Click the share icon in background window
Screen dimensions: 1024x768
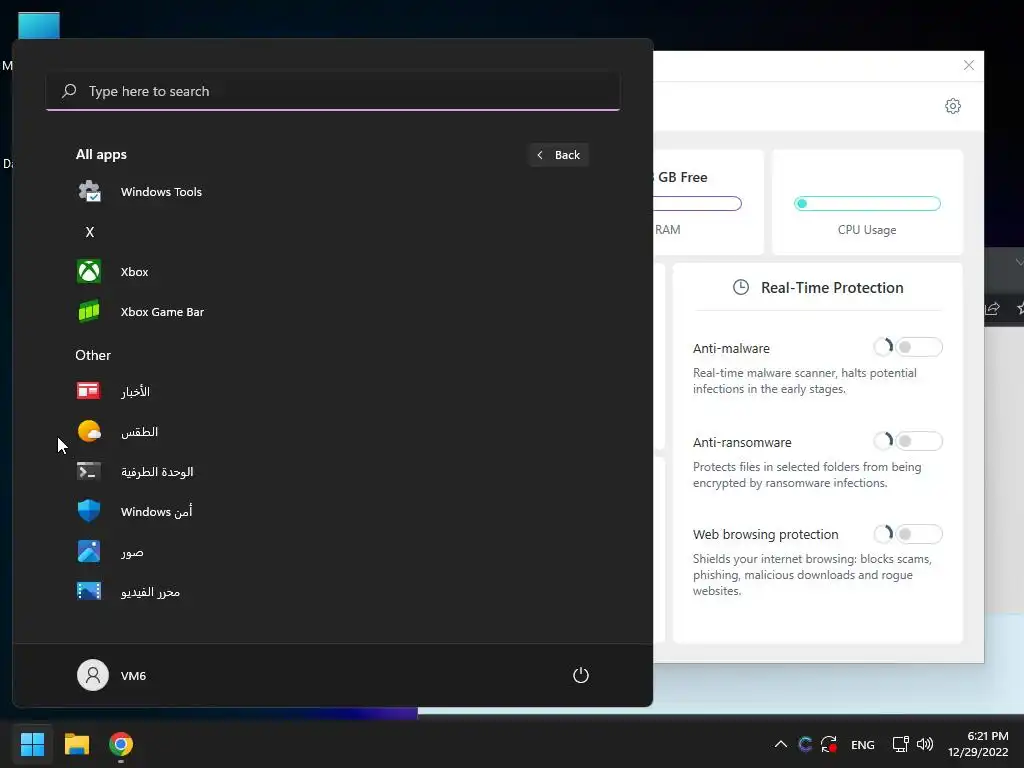tap(992, 308)
